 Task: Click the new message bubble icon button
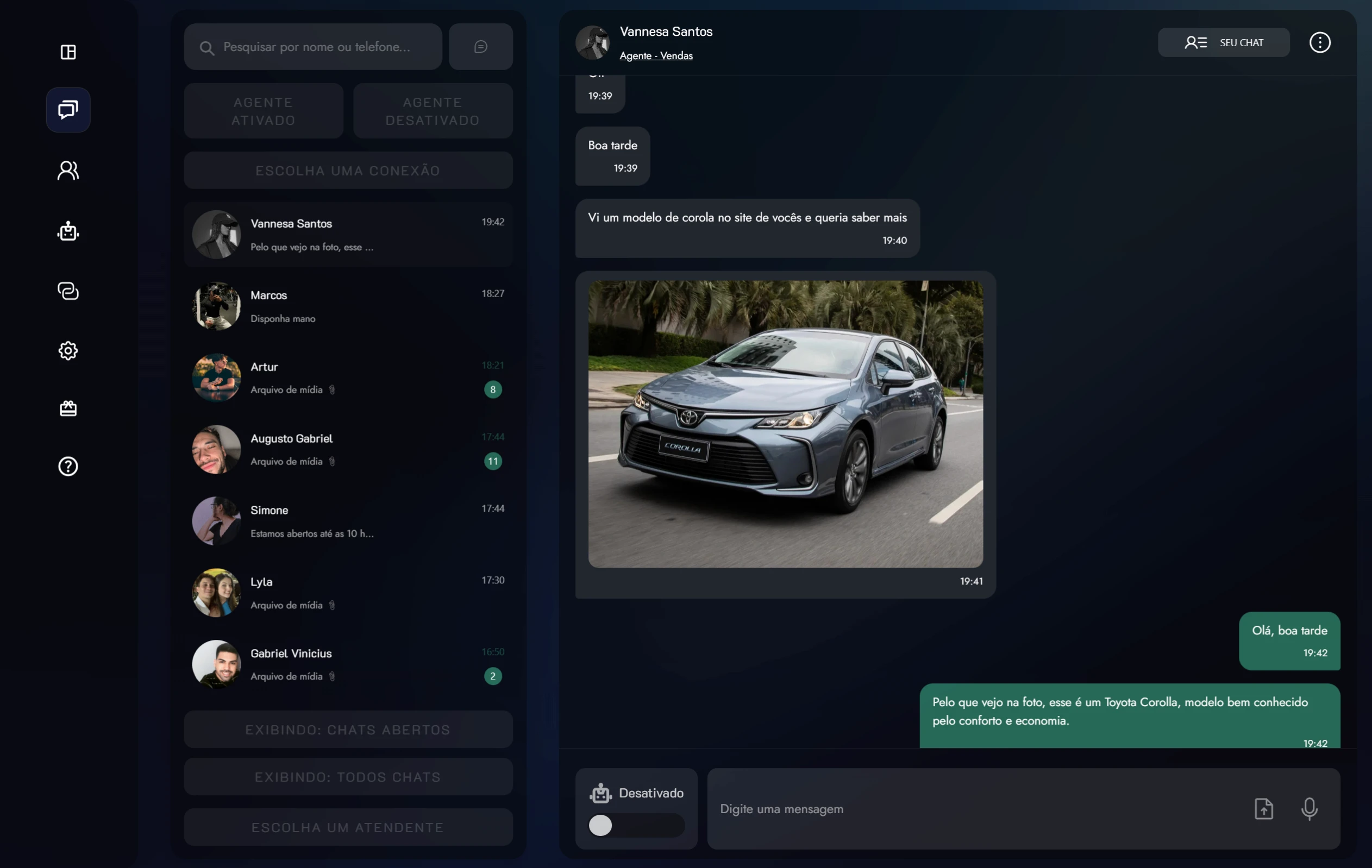[x=480, y=47]
